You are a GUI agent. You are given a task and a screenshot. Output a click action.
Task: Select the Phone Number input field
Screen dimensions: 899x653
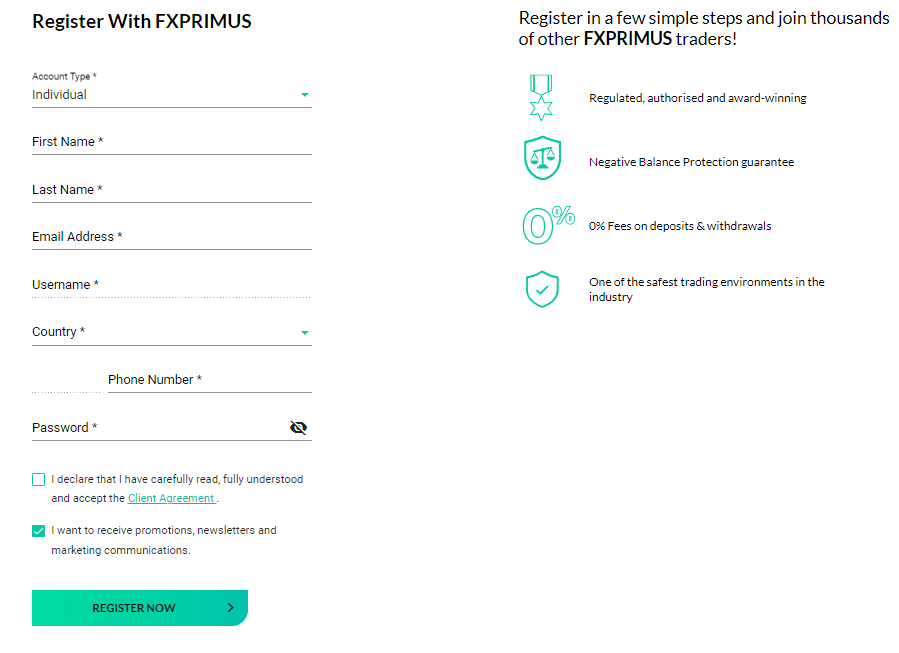point(210,381)
